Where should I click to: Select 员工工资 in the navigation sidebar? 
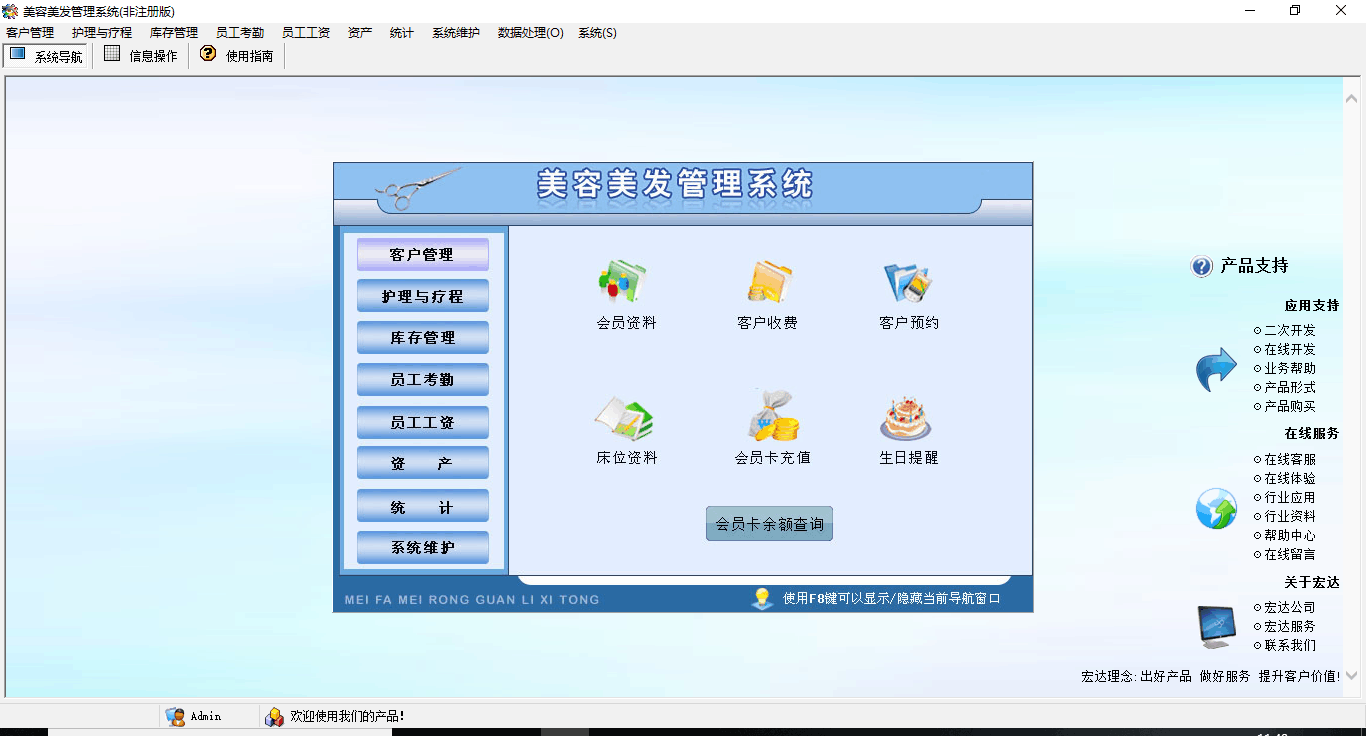coord(423,422)
